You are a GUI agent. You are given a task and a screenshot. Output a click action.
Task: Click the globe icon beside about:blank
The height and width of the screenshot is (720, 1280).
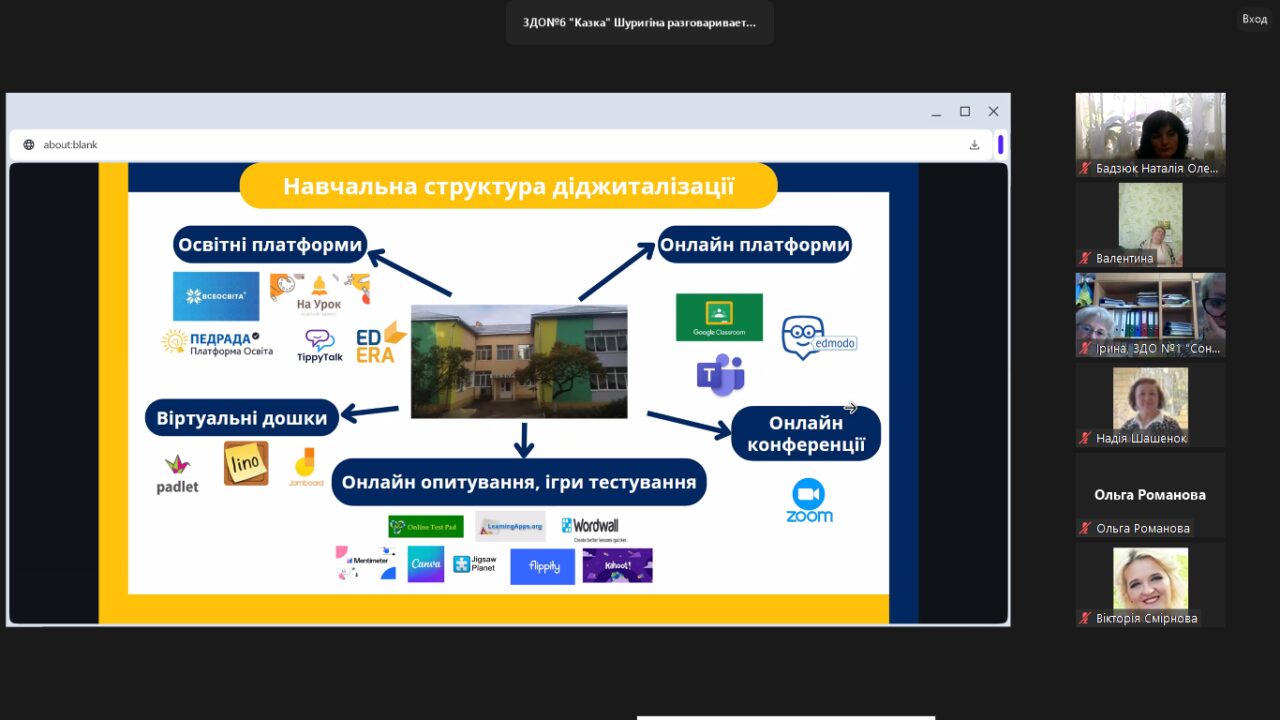pos(29,144)
